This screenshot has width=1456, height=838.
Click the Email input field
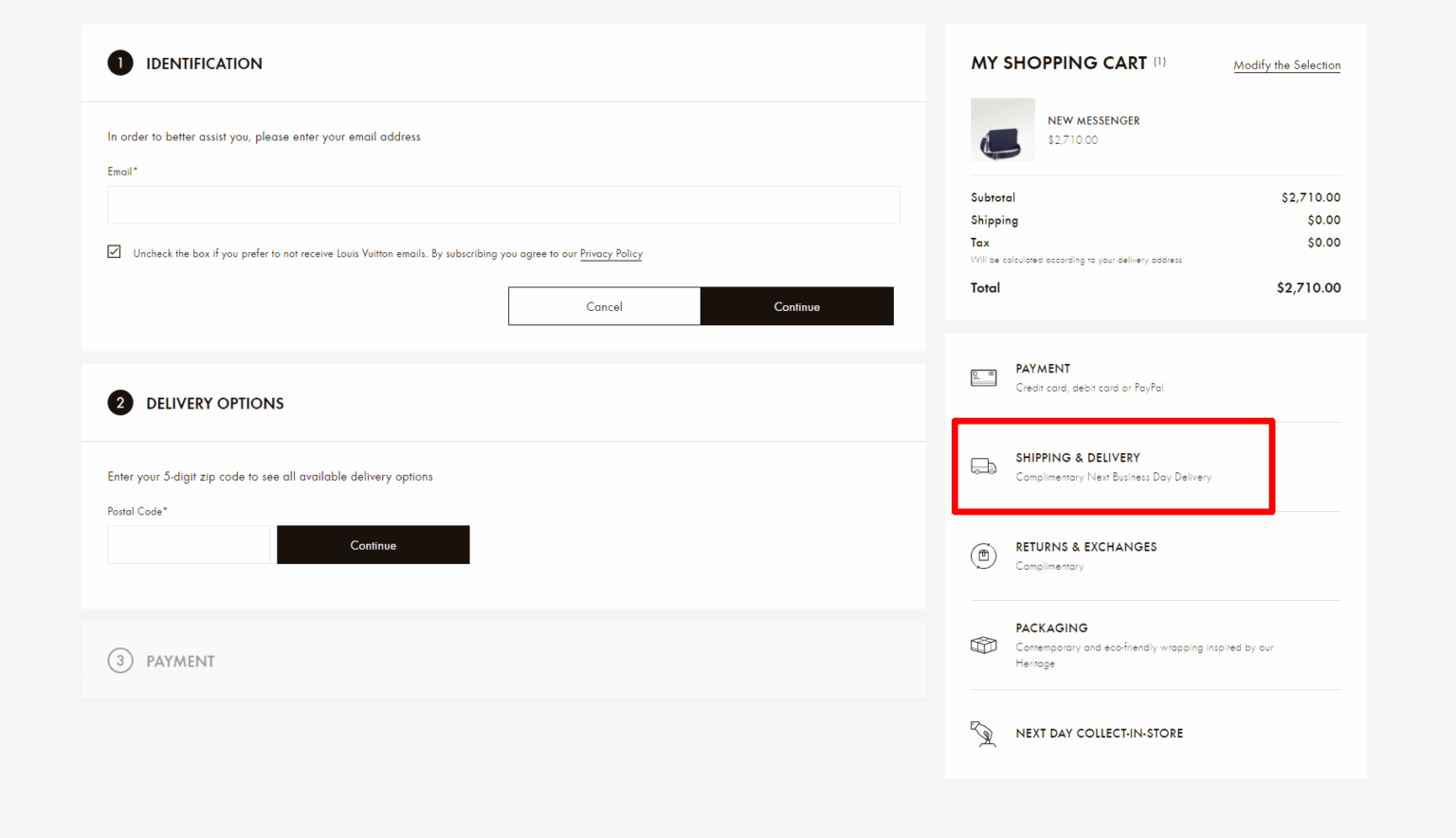[x=503, y=205]
